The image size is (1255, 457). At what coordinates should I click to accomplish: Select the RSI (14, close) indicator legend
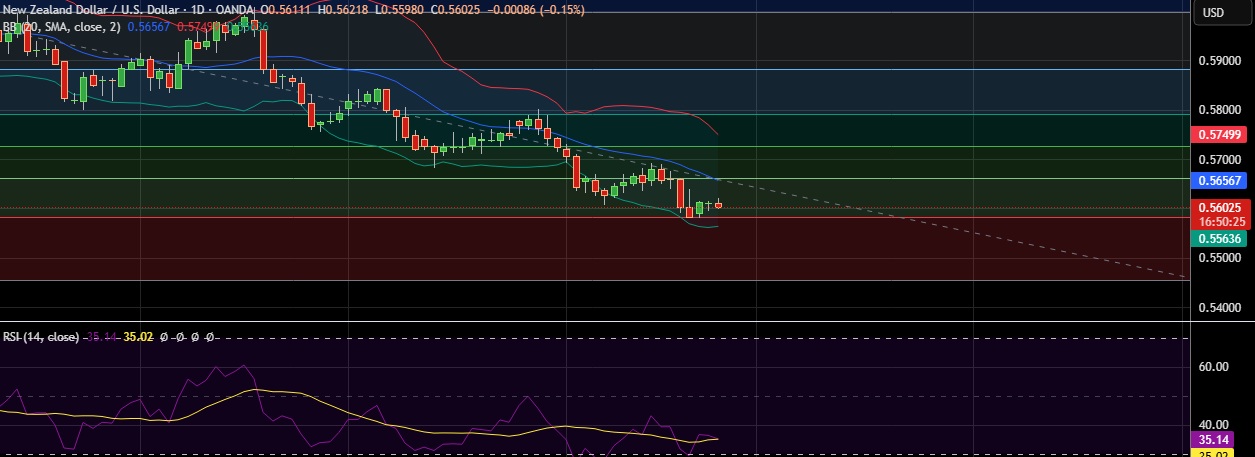[x=41, y=338]
